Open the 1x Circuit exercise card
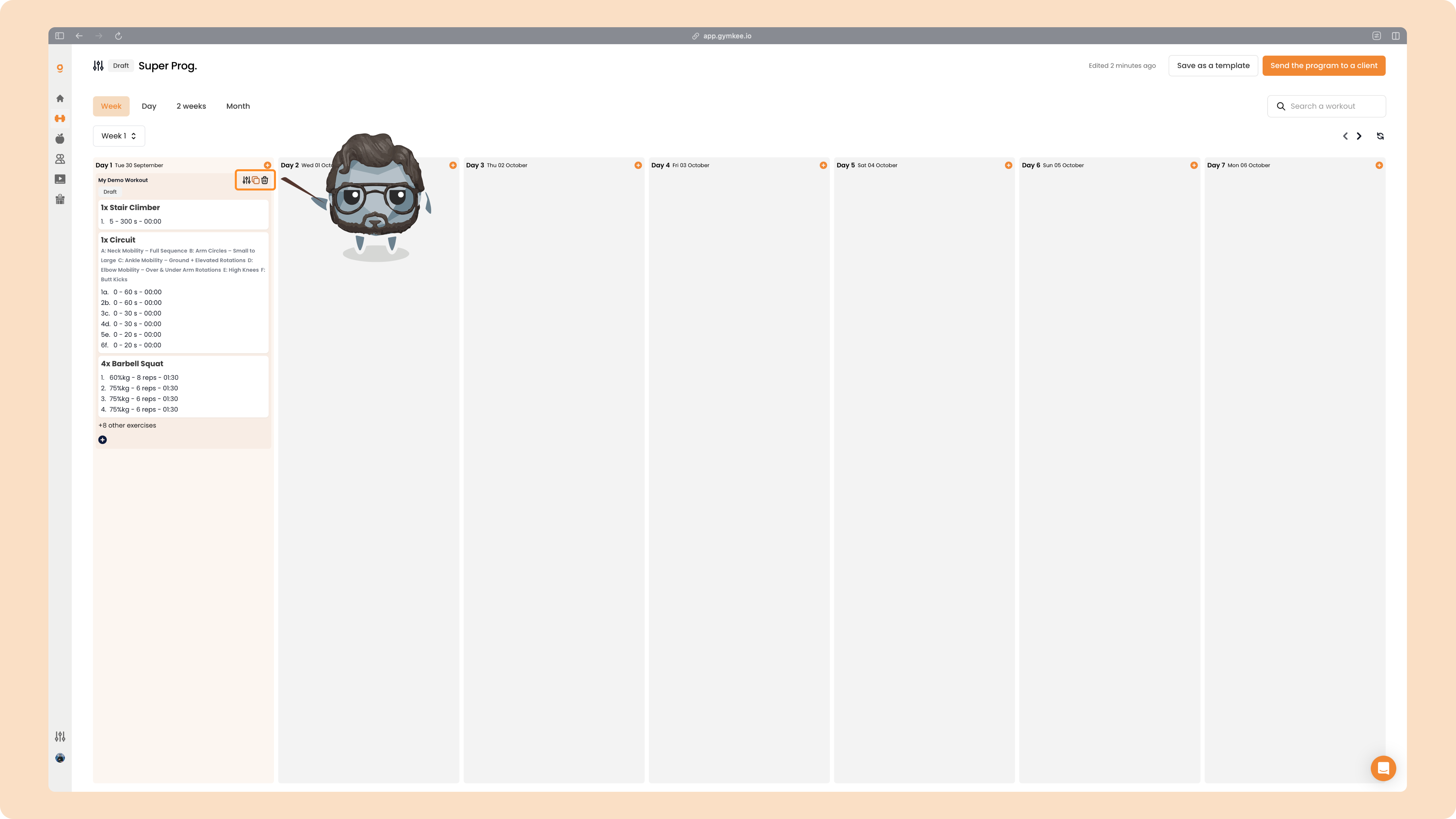The width and height of the screenshot is (1456, 819). (x=183, y=292)
